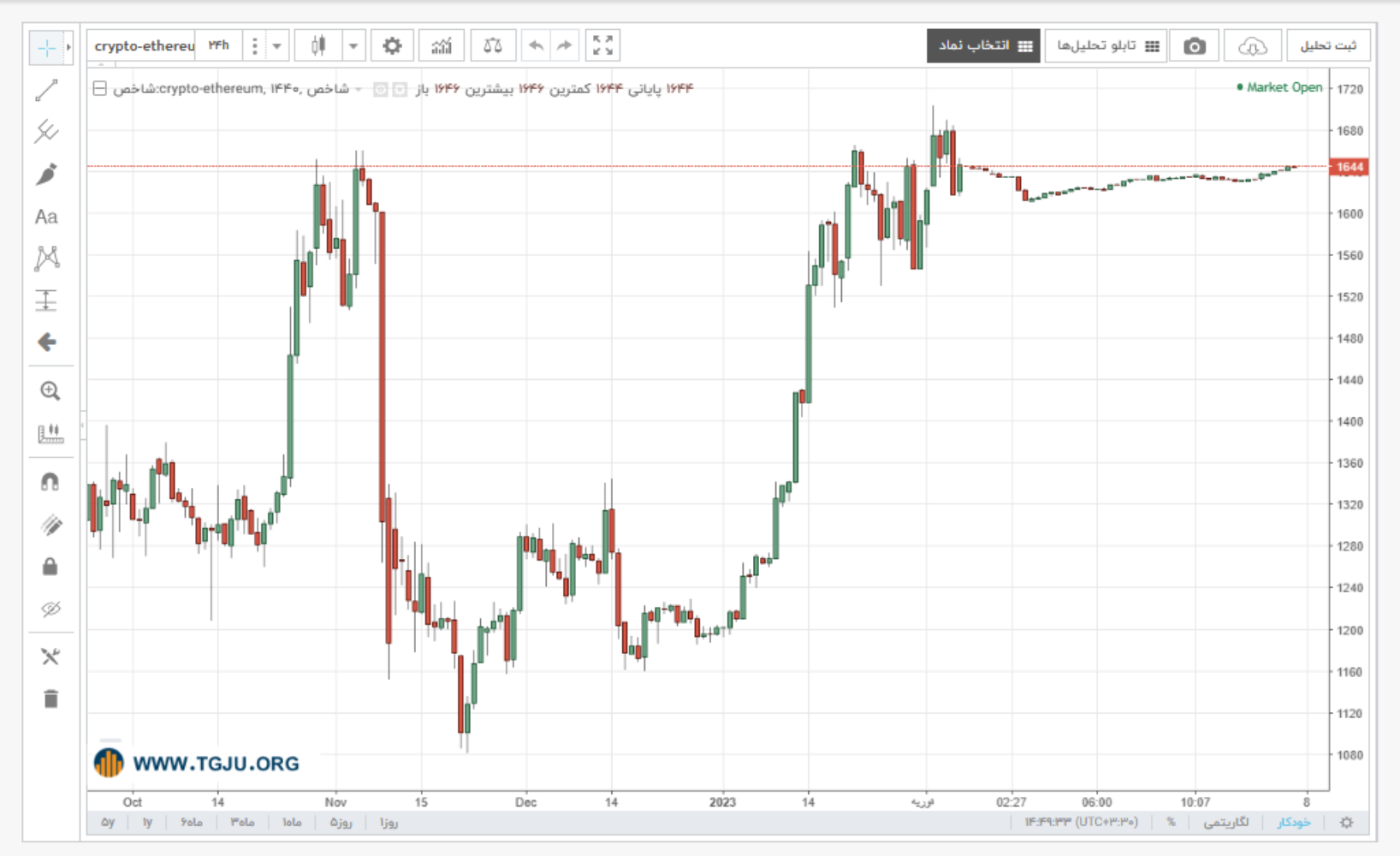Viewport: 1400px width, 856px height.
Task: Enter fullscreen chart mode
Action: (x=602, y=45)
